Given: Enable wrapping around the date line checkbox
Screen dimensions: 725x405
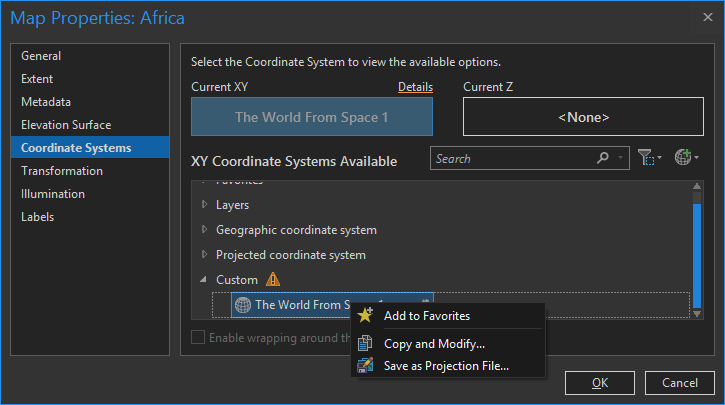Looking at the screenshot, I should (x=198, y=337).
